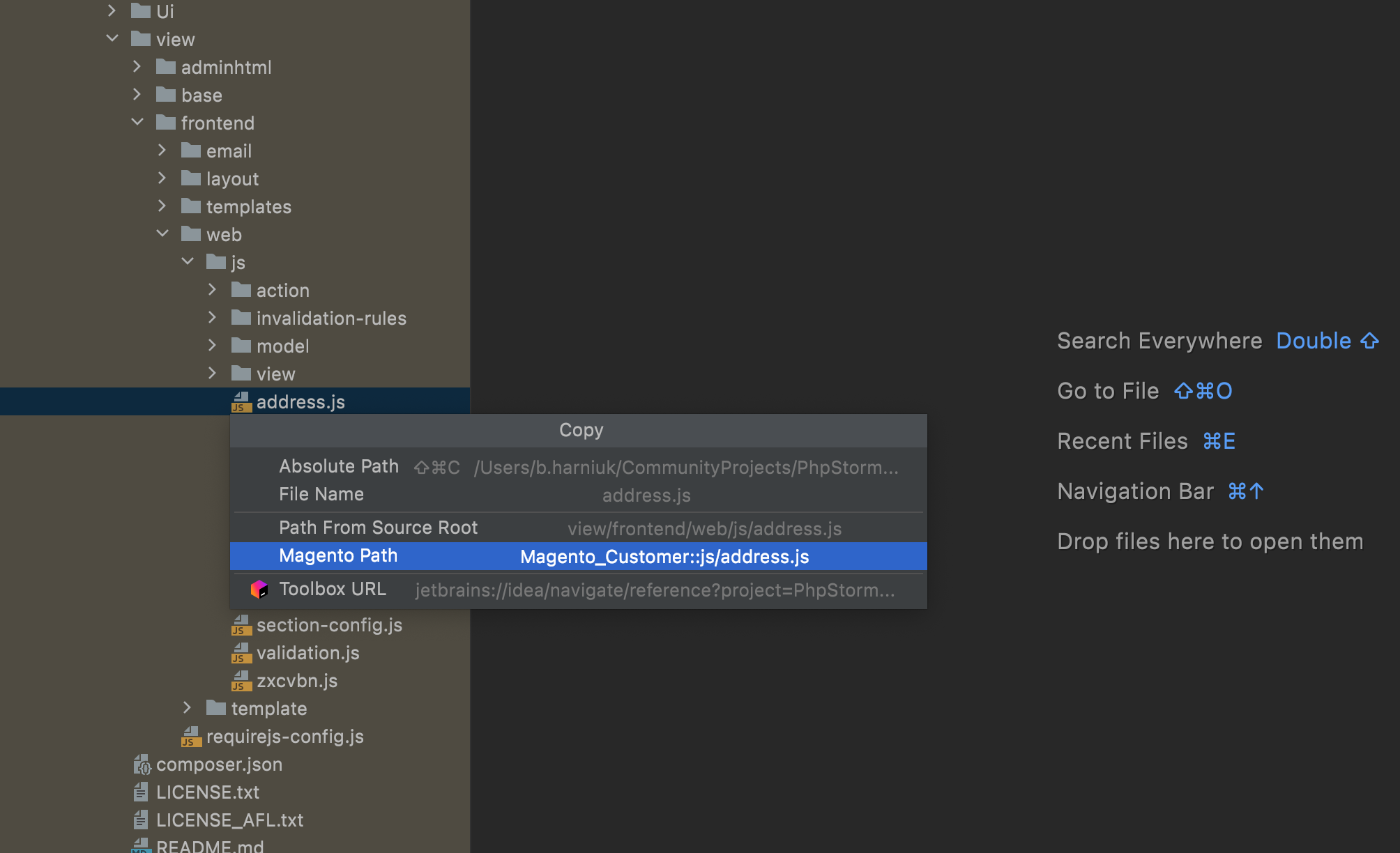This screenshot has height=853, width=1400.
Task: Click the section-config.js file icon
Action: 241,625
